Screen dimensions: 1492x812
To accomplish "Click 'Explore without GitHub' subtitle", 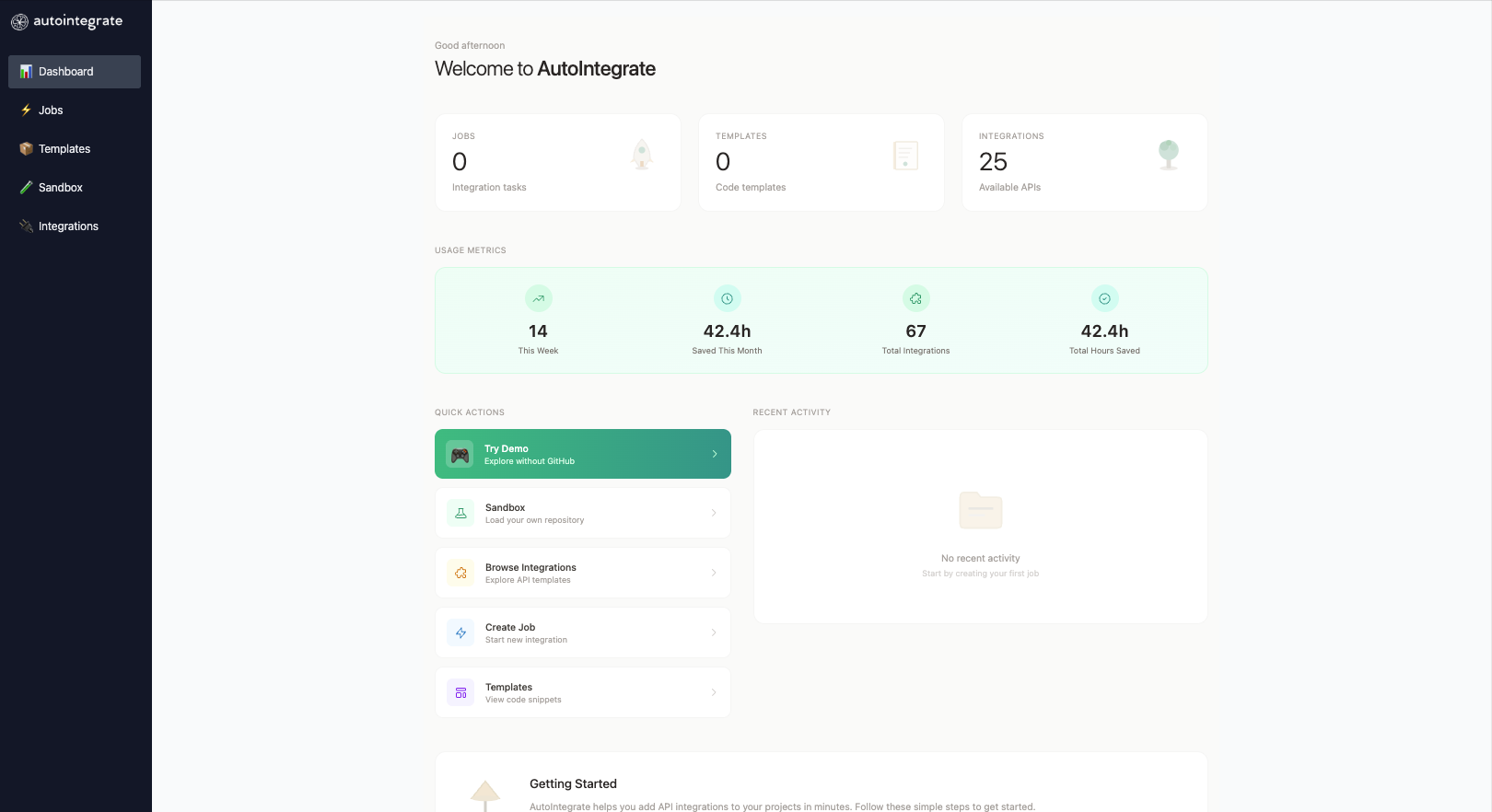I will [x=530, y=461].
